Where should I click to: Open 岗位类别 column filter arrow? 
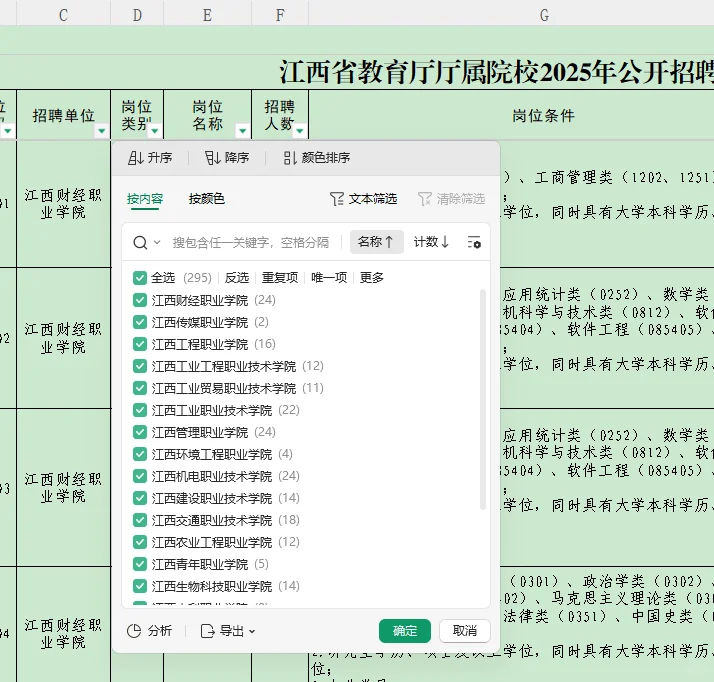coord(155,131)
